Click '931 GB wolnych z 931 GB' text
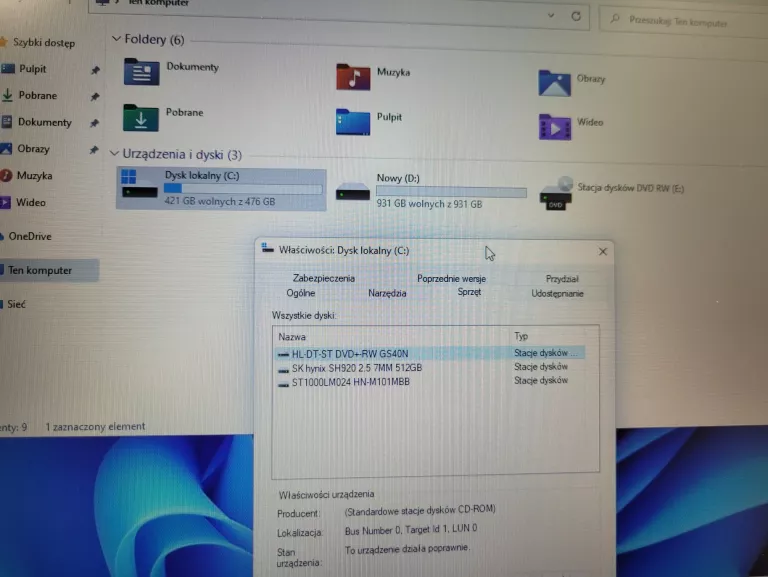This screenshot has height=577, width=768. (x=429, y=204)
